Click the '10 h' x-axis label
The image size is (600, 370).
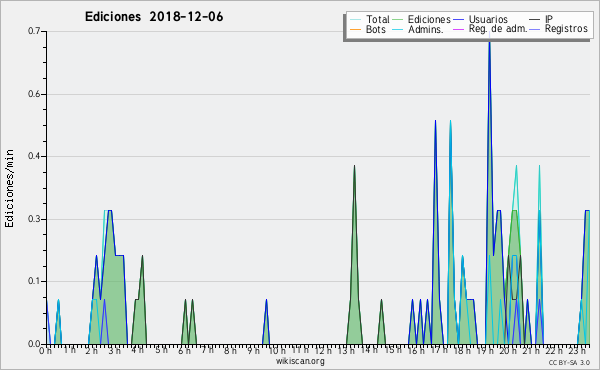pyautogui.click(x=276, y=350)
